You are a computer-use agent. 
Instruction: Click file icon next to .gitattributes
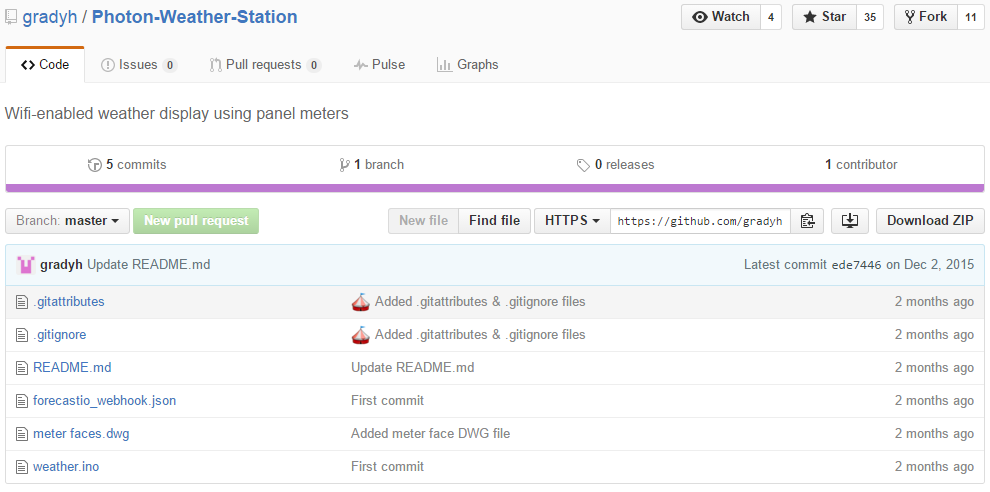[22, 302]
